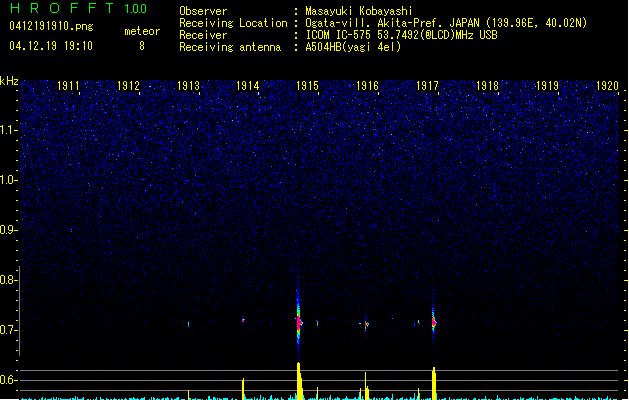This screenshot has height=400, width=629.
Task: Click the 1916 time axis marker
Action: [367, 86]
